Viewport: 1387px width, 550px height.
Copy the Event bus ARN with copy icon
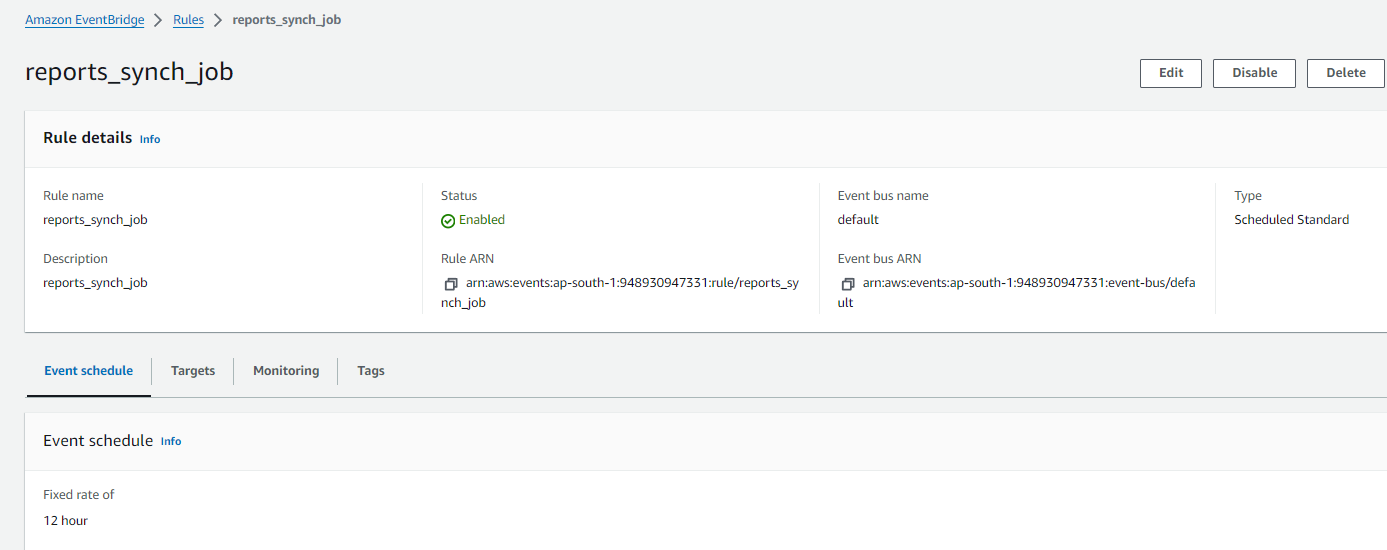[x=848, y=284]
